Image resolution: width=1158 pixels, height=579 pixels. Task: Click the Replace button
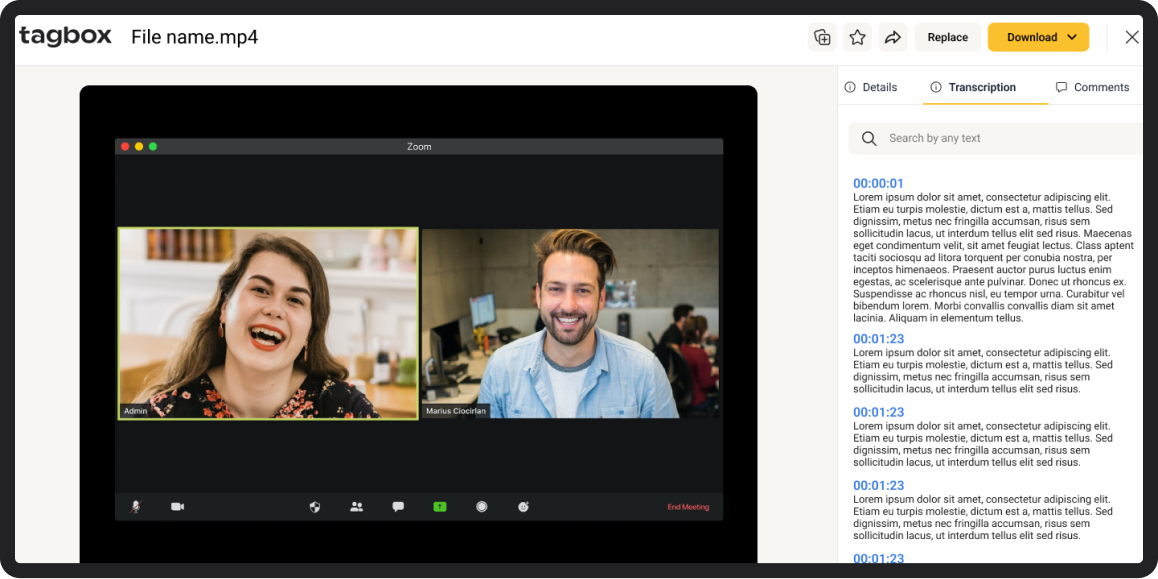(x=947, y=38)
